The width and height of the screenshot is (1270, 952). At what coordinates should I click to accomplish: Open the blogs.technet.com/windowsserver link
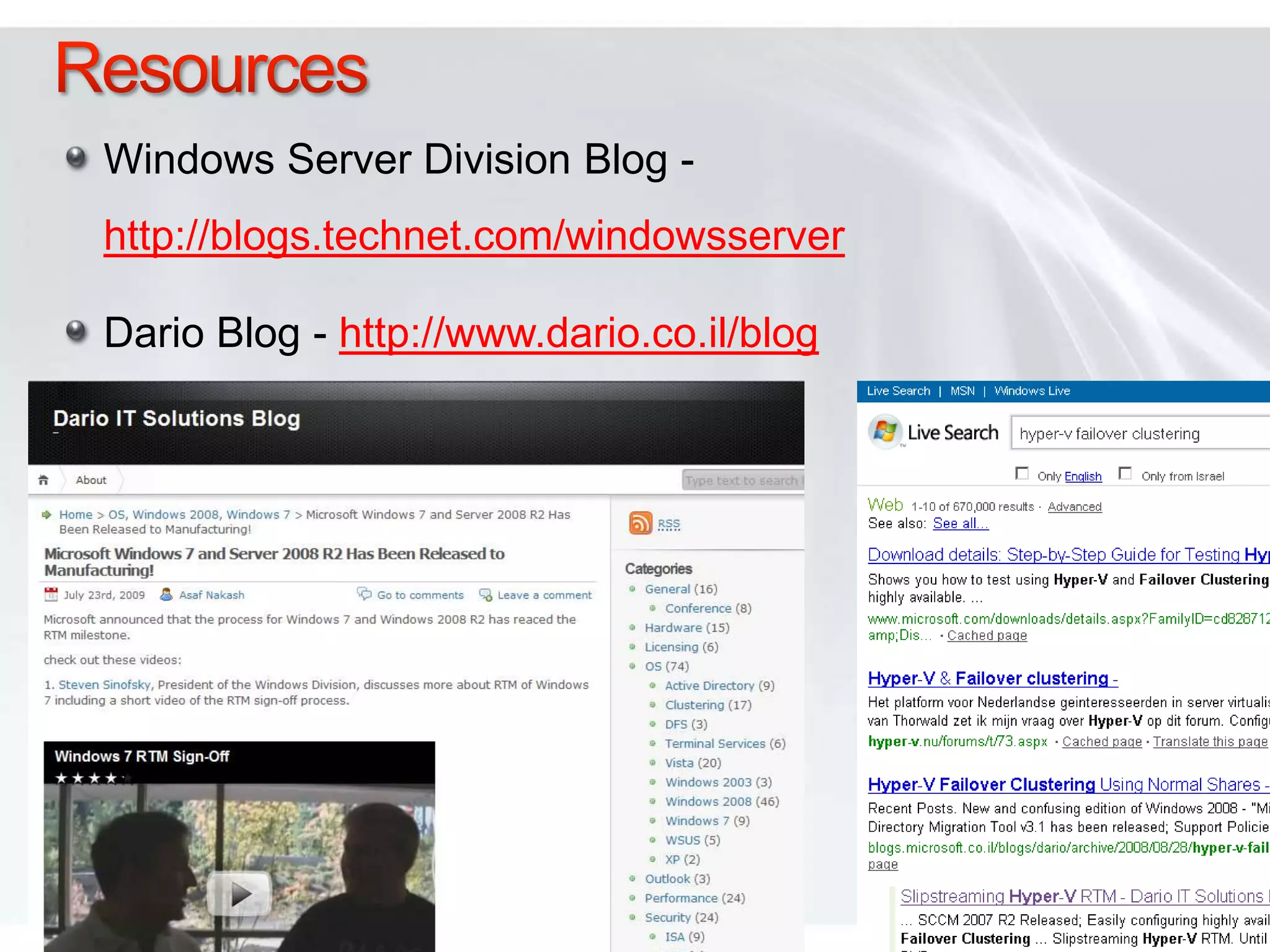[474, 236]
